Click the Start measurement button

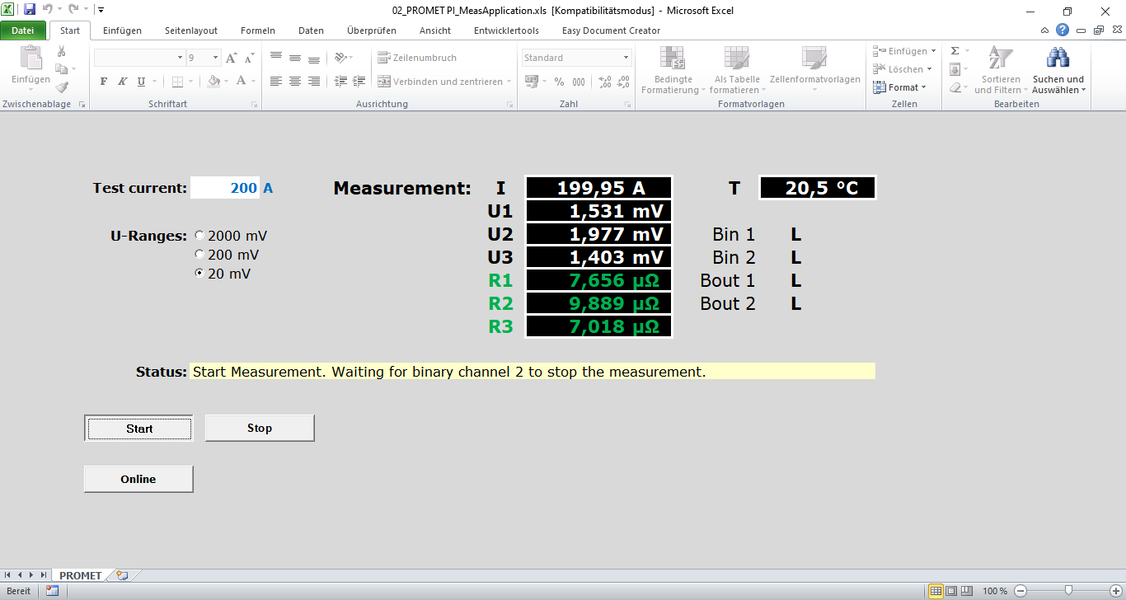coord(139,428)
